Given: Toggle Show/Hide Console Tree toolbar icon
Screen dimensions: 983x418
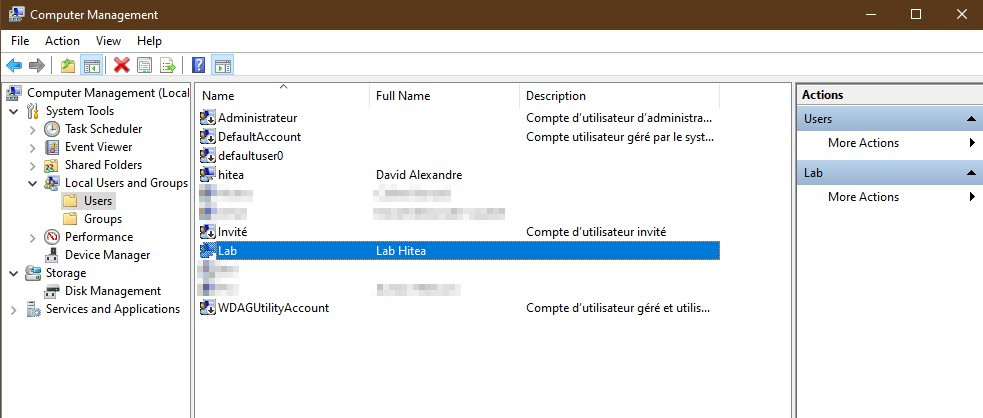Looking at the screenshot, I should click(92, 65).
